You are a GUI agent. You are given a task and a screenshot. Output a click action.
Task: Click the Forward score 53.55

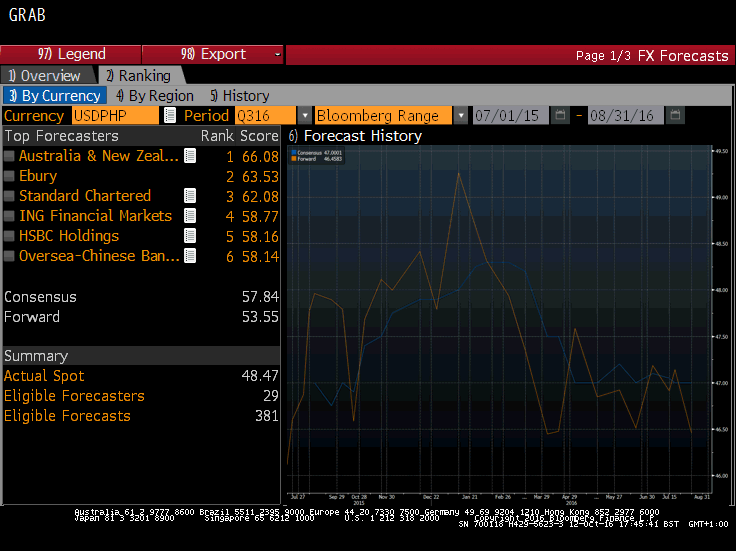[x=261, y=317]
